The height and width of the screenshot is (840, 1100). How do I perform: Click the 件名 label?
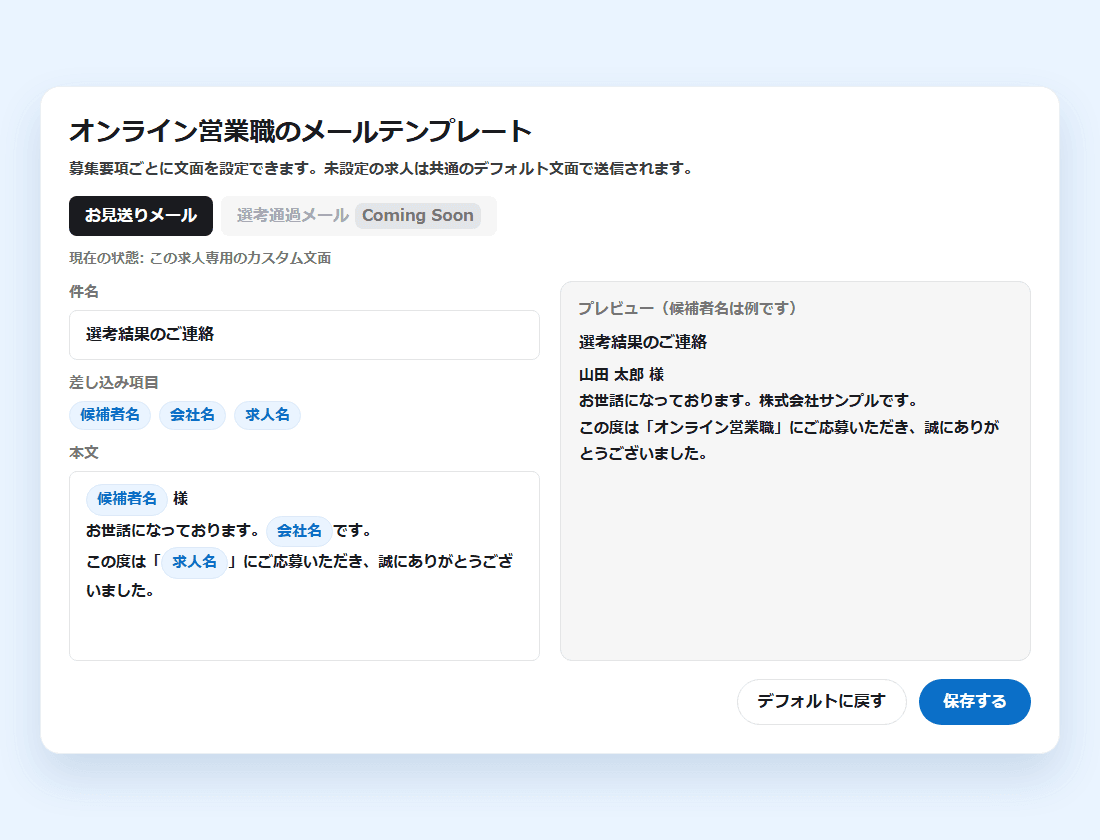click(x=83, y=292)
